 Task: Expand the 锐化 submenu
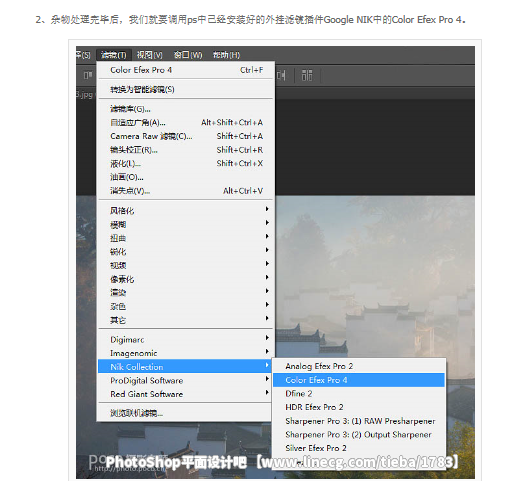point(186,252)
